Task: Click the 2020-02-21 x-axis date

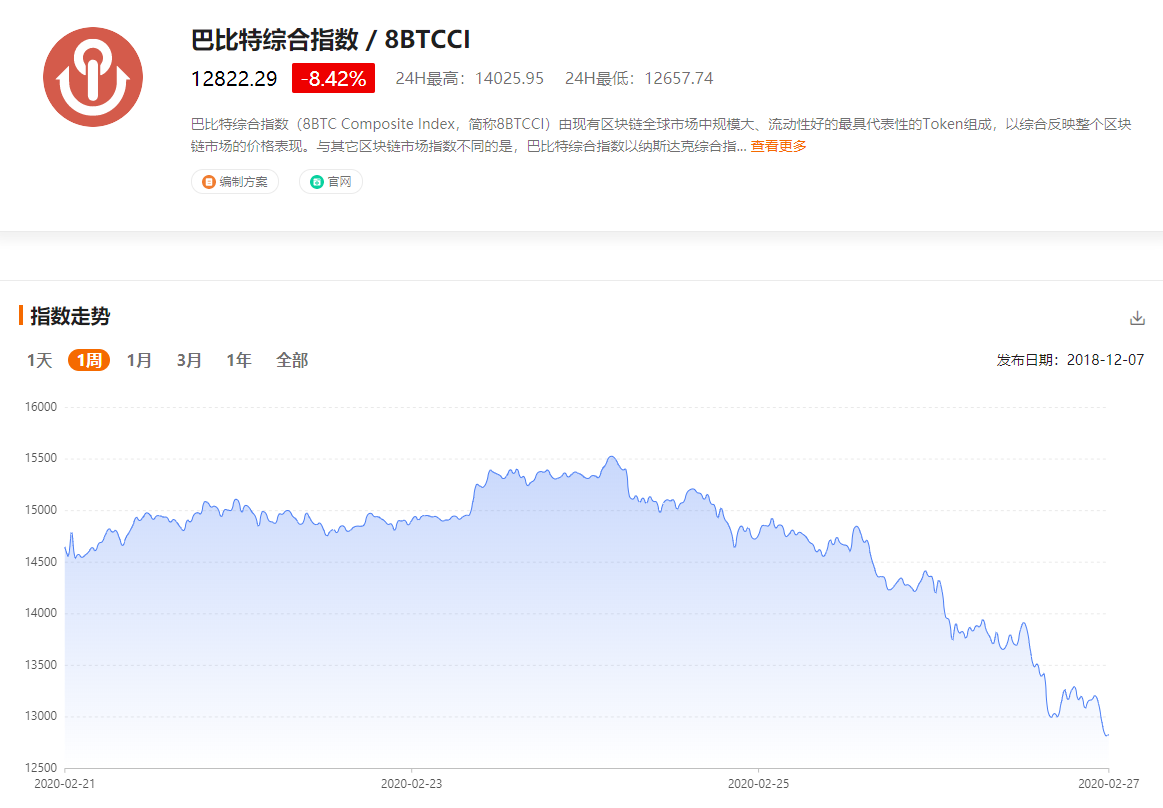Action: (x=65, y=784)
